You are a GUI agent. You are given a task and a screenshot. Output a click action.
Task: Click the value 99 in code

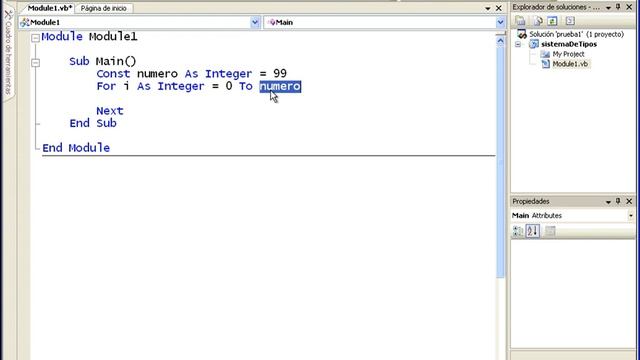(x=280, y=73)
